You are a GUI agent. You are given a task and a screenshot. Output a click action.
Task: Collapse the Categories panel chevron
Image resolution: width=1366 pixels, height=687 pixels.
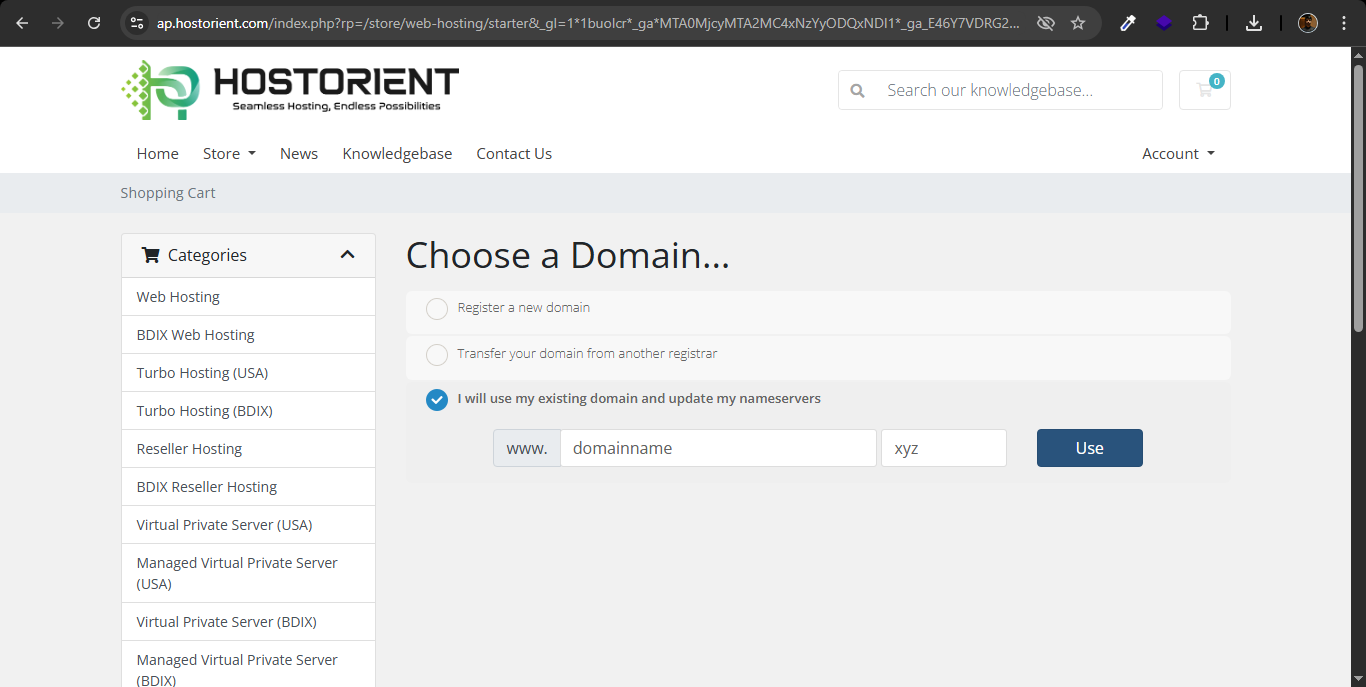tap(347, 255)
